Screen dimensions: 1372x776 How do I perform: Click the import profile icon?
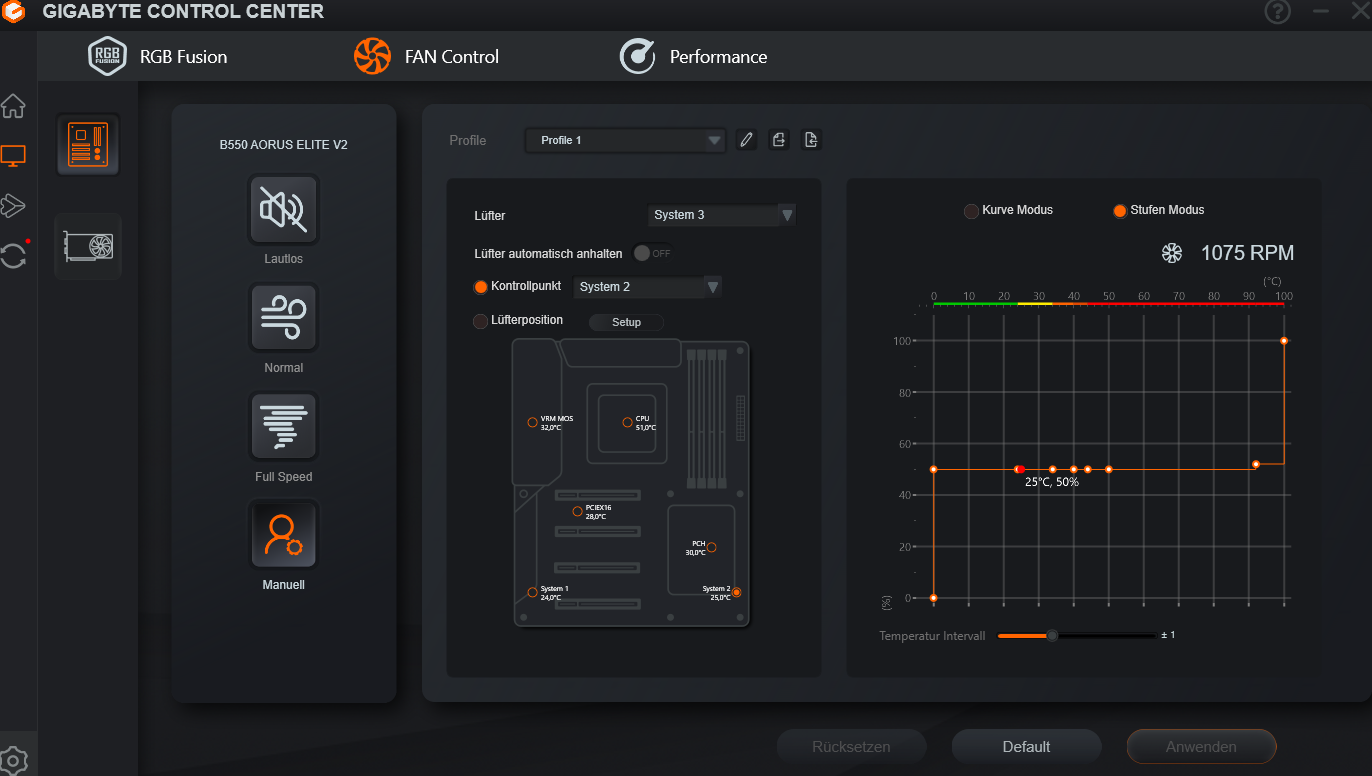[811, 140]
